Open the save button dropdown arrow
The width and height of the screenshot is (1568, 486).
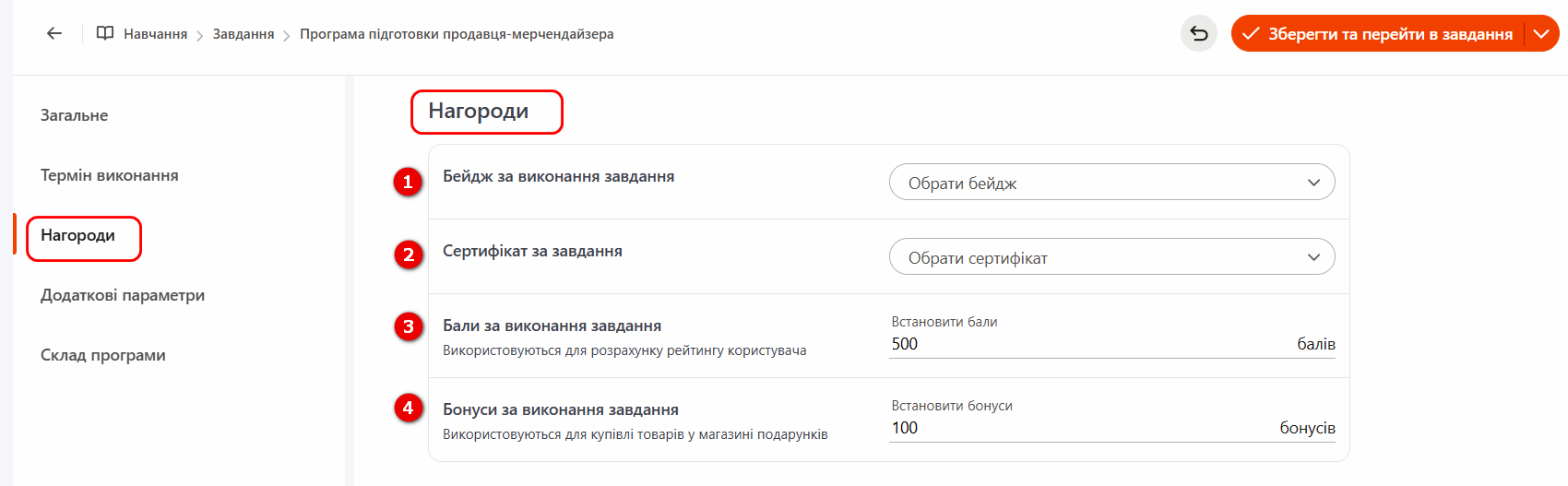[x=1541, y=34]
